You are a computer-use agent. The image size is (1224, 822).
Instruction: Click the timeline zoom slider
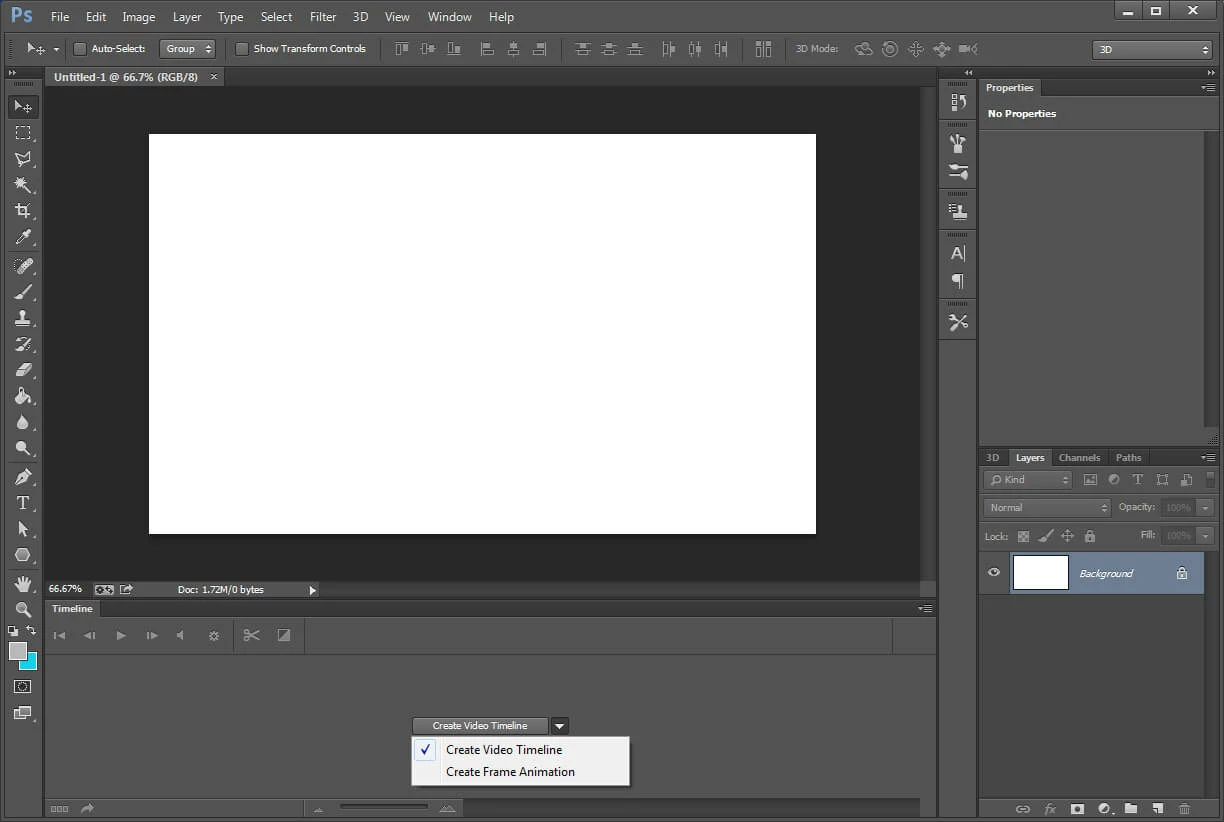384,806
